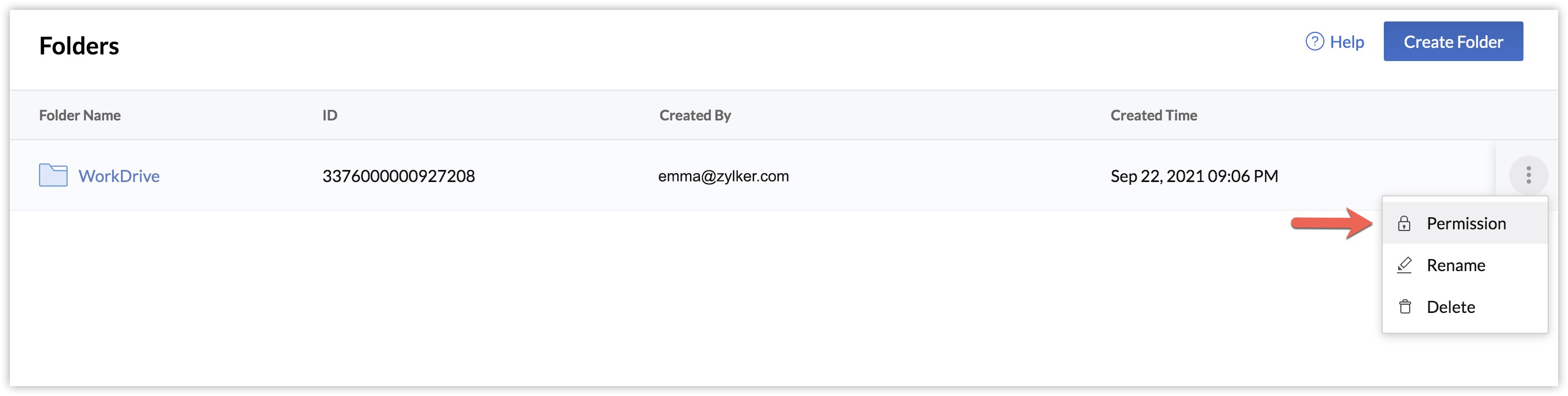Click the Folders page heading
The height and width of the screenshot is (396, 1568).
[79, 46]
